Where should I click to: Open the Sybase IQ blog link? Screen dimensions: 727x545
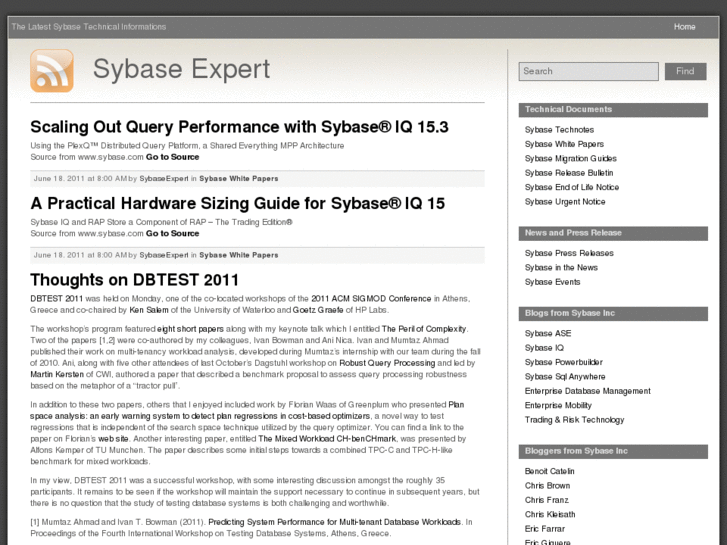(x=544, y=348)
